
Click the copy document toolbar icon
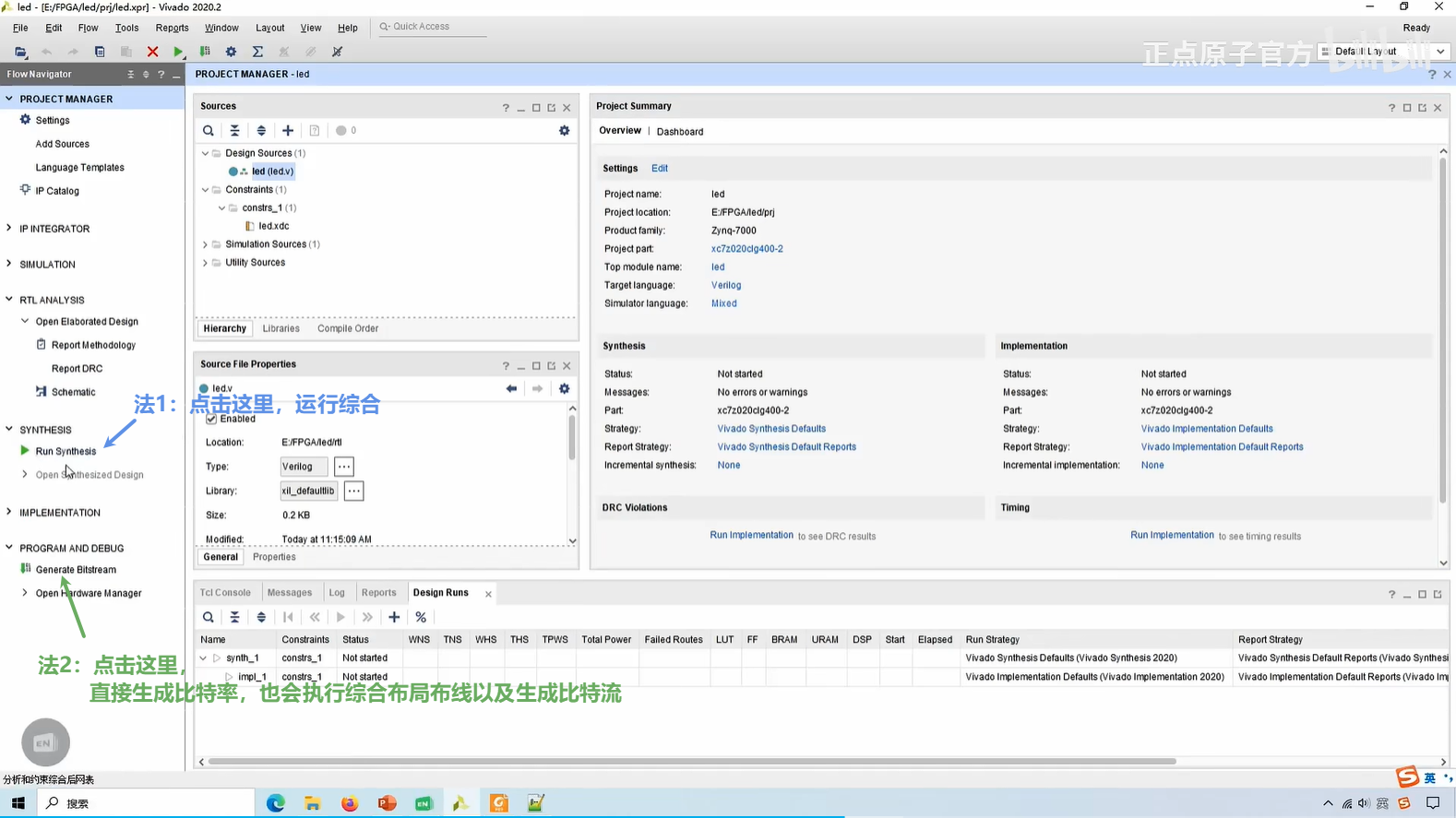[x=100, y=52]
